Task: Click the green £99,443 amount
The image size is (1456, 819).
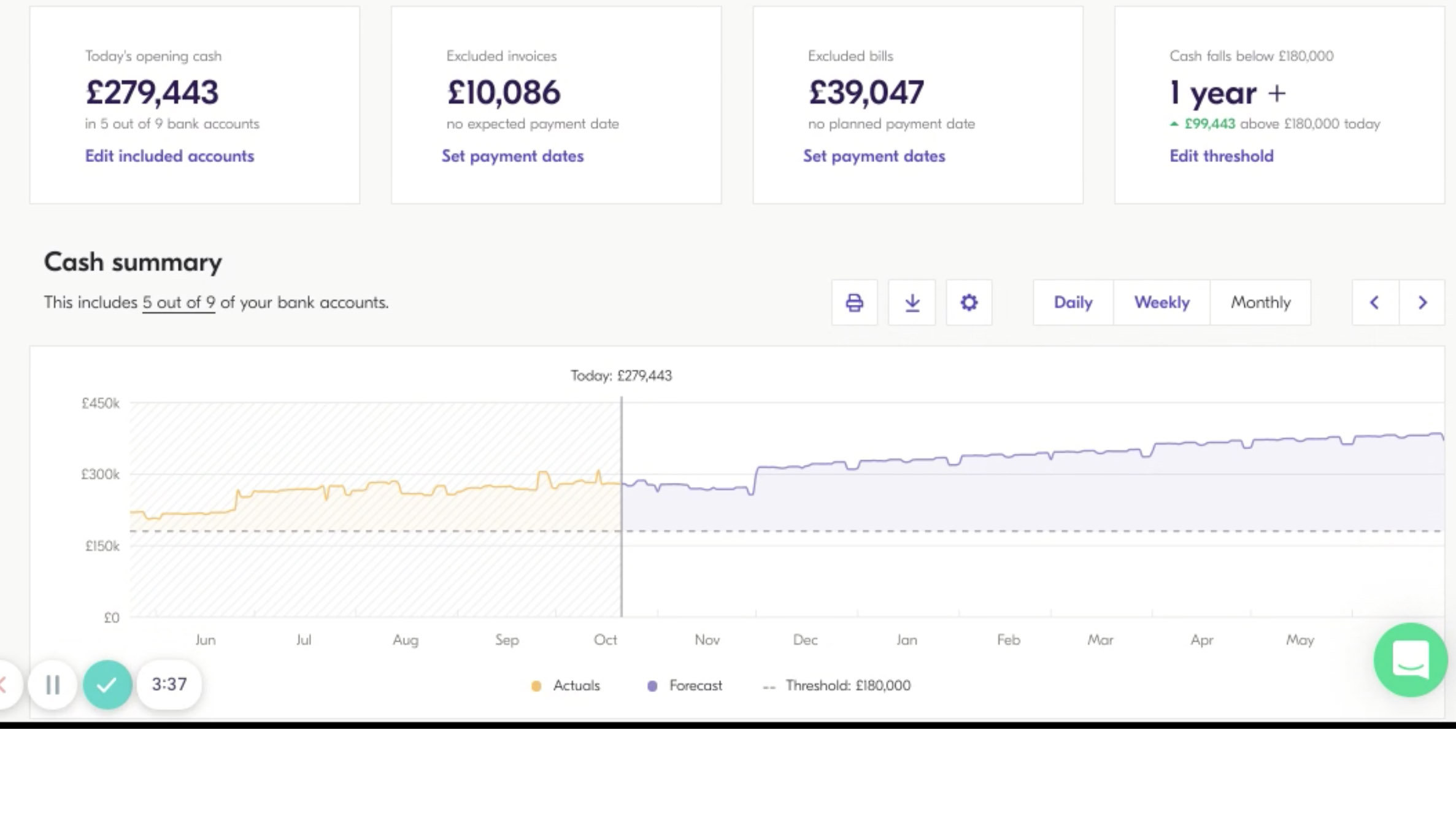Action: point(1209,124)
